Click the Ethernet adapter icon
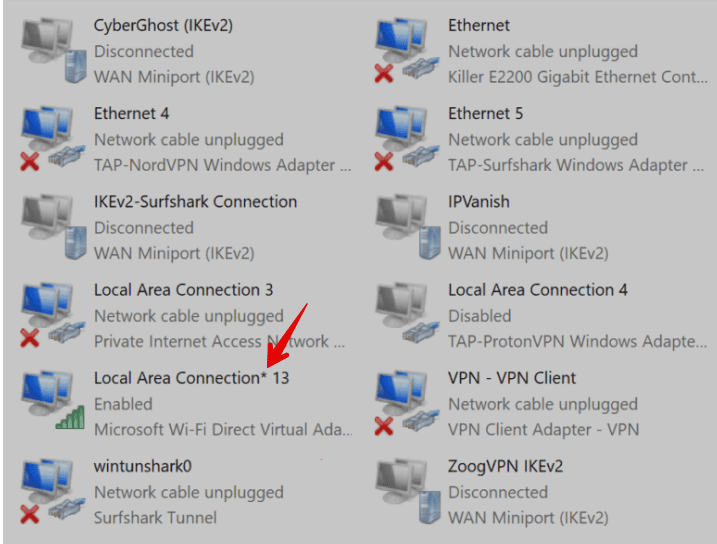The image size is (717, 544). click(403, 50)
